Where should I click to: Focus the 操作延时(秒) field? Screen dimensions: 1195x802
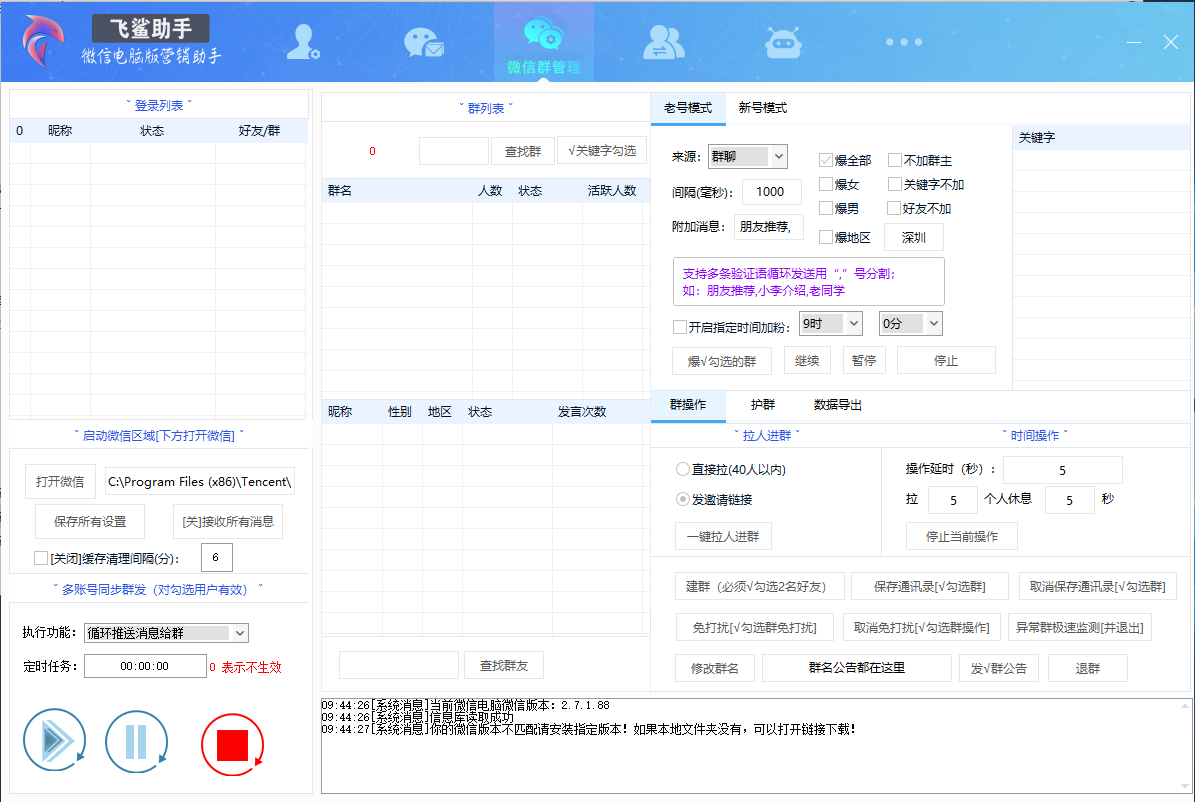click(x=1062, y=470)
